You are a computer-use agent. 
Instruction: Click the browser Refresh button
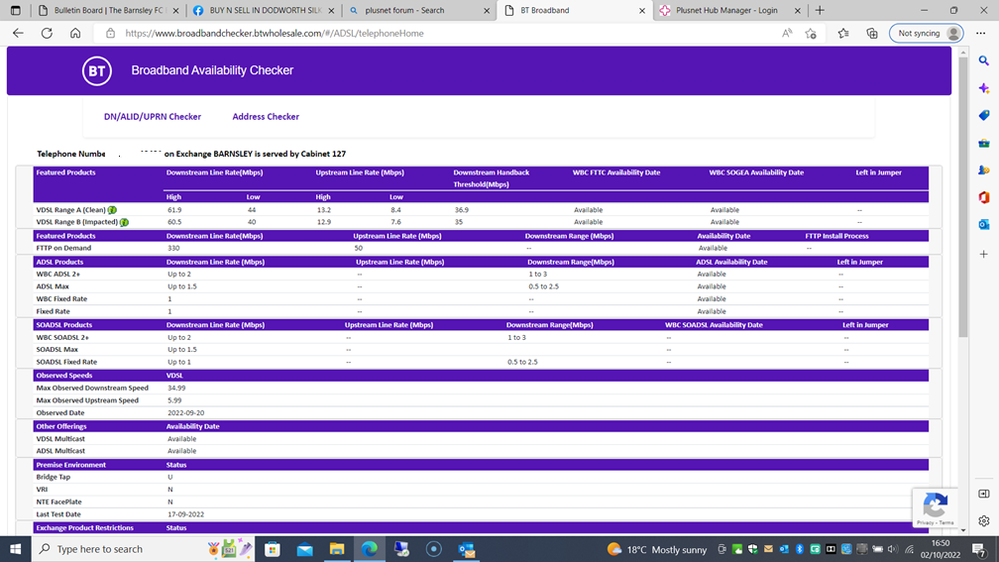[x=46, y=33]
